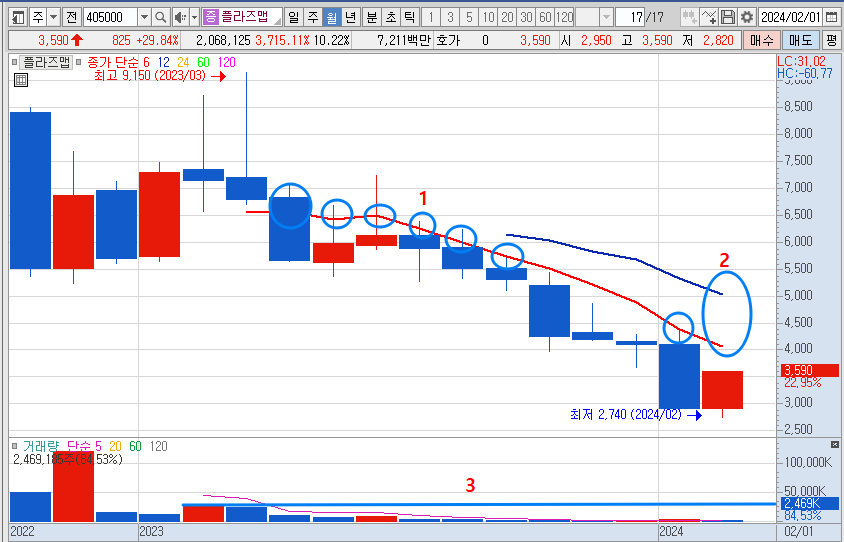Open the sound alert dropdown arrow
Image resolution: width=844 pixels, height=542 pixels.
click(194, 17)
